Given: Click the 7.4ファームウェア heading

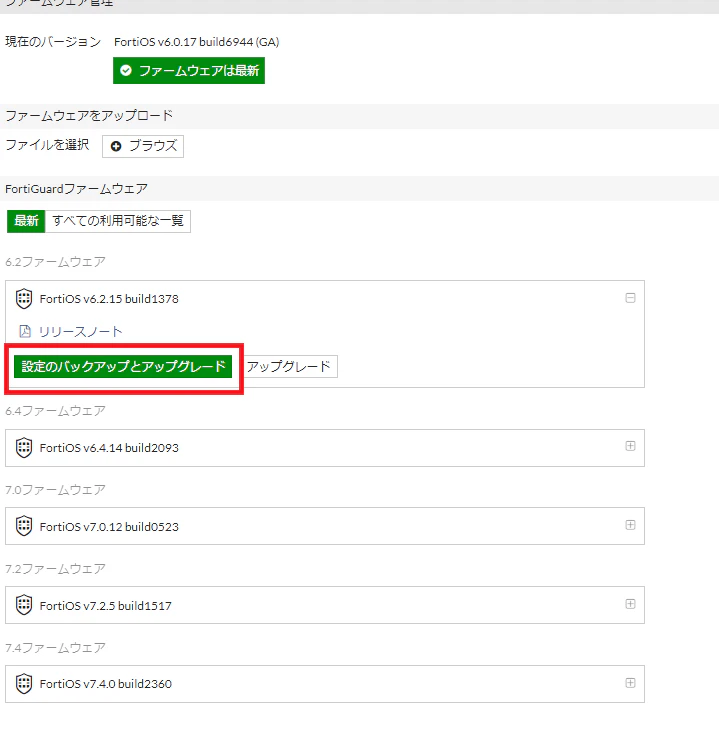Looking at the screenshot, I should [x=55, y=648].
